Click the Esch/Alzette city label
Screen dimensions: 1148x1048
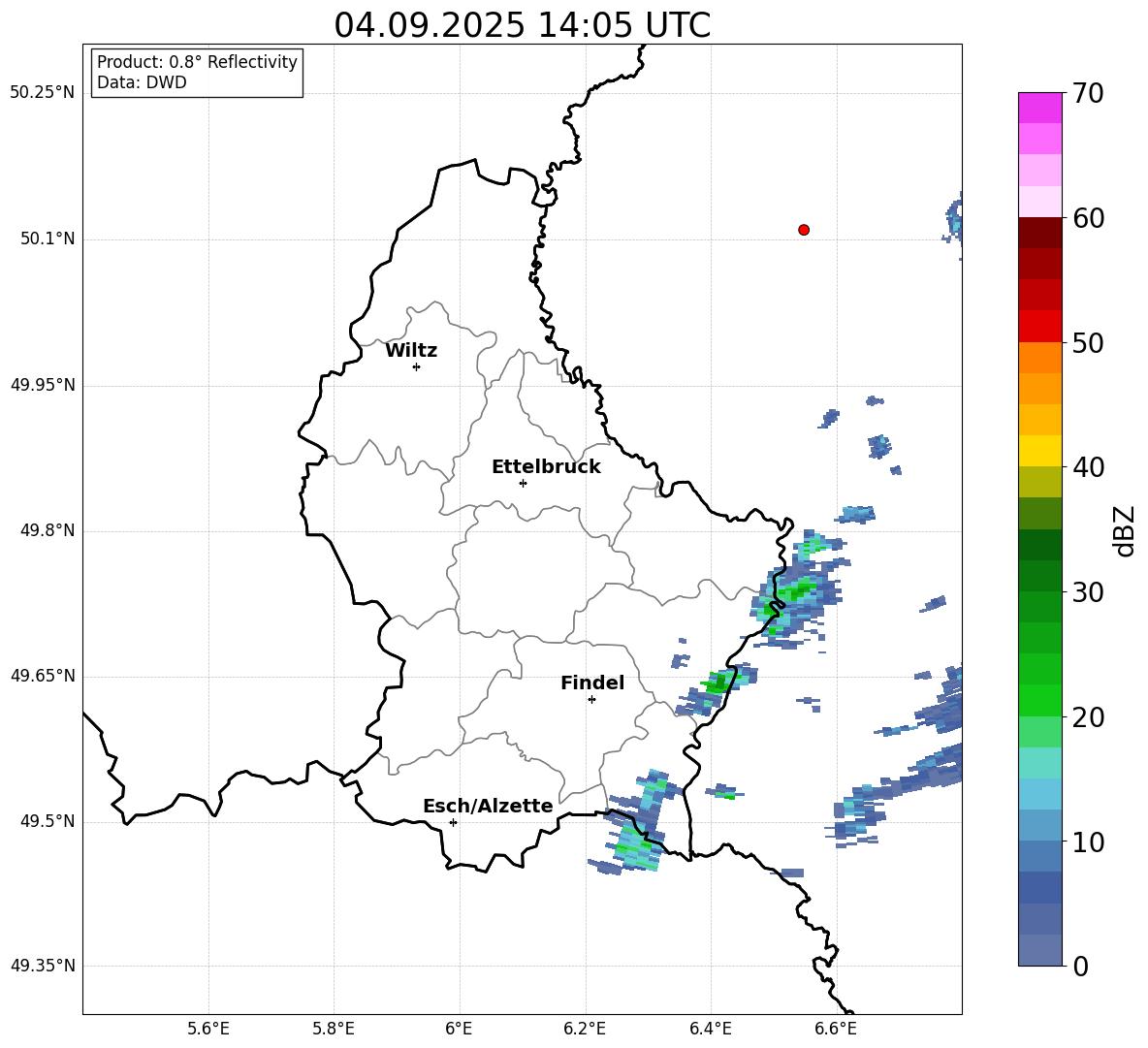(489, 806)
